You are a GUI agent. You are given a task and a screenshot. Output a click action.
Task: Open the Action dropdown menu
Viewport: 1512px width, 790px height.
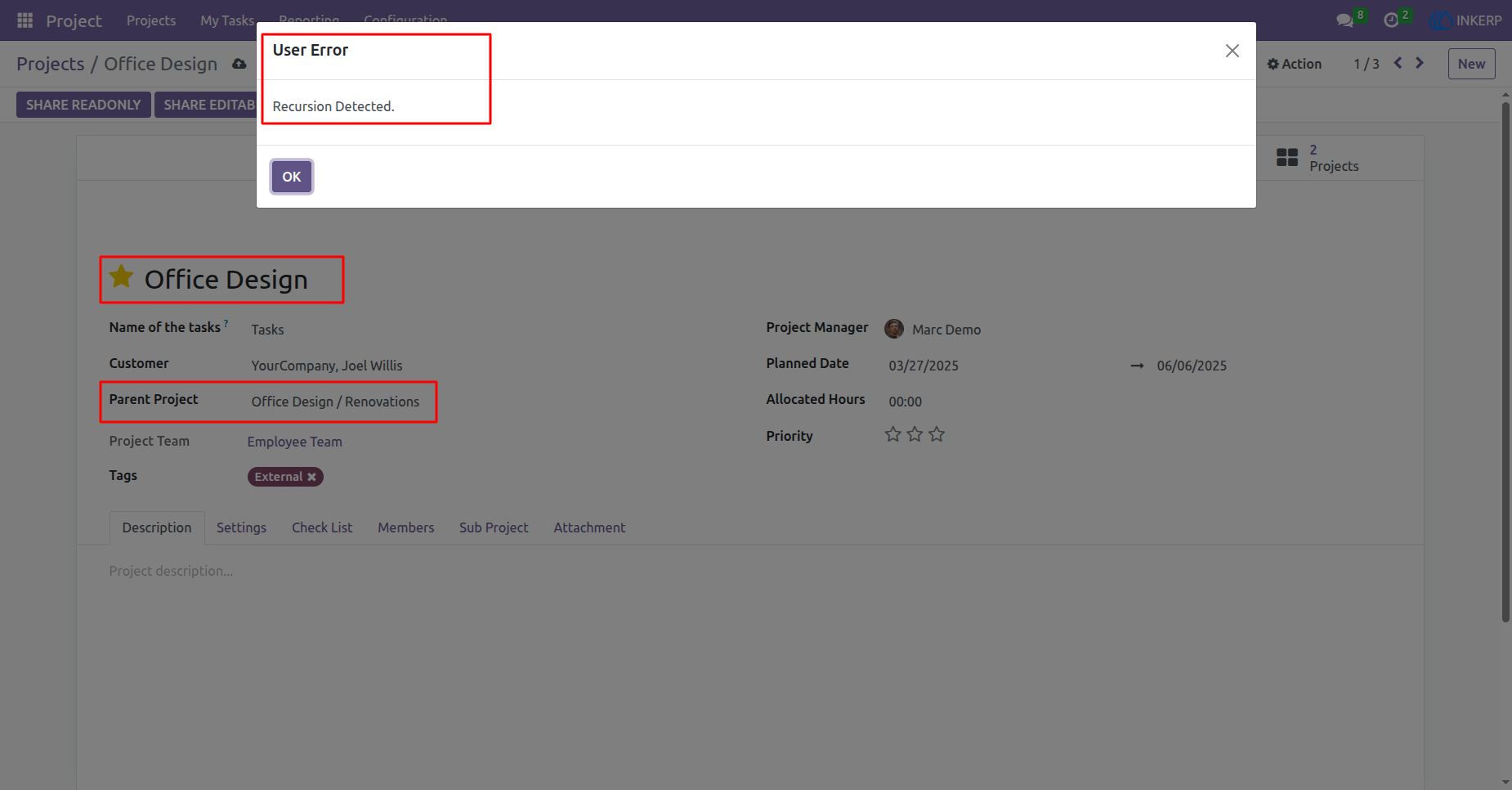pos(1295,64)
